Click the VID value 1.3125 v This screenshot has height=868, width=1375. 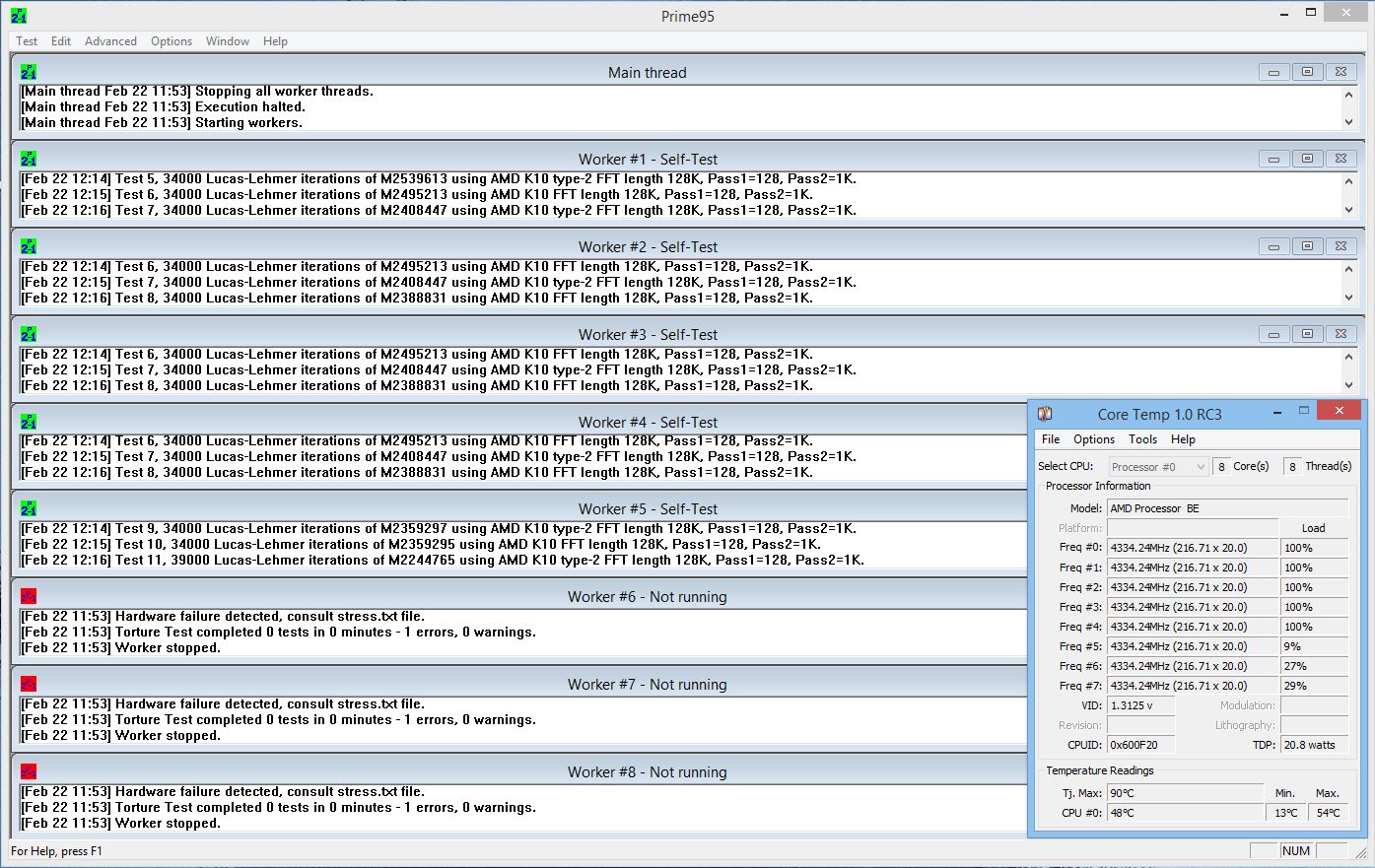1141,705
